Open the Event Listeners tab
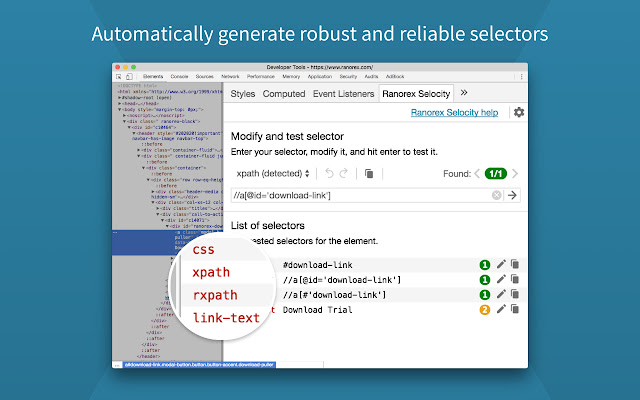The height and width of the screenshot is (400, 640). coord(342,94)
